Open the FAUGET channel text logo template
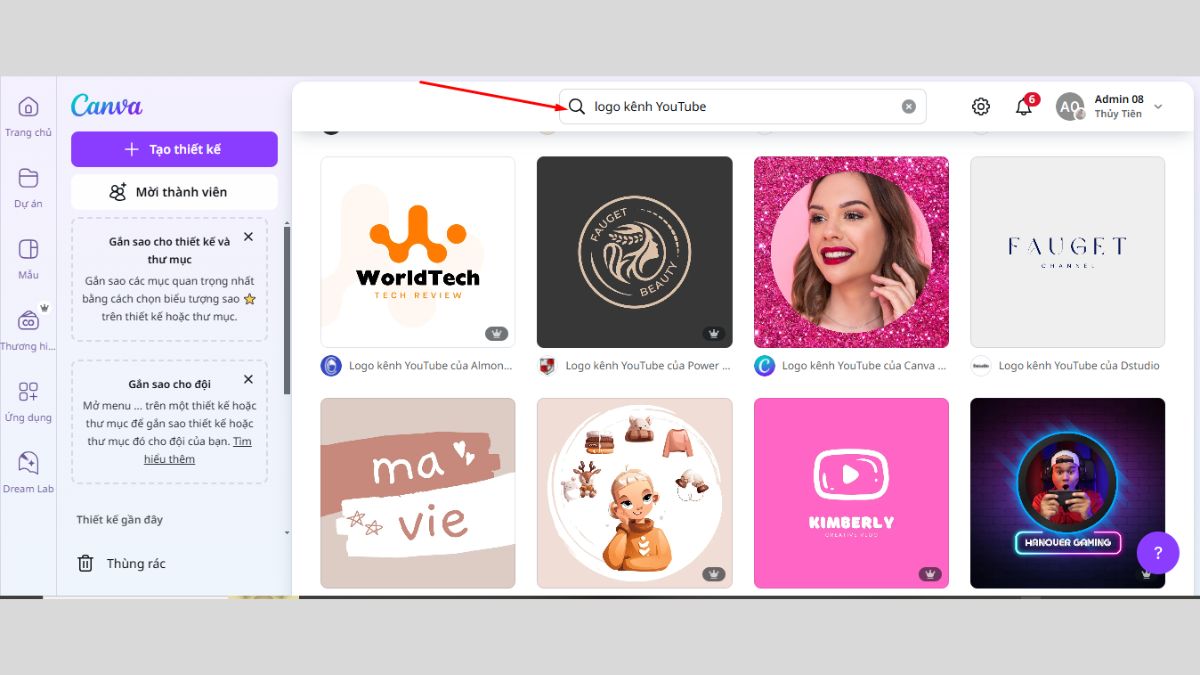1200x675 pixels. tap(1067, 252)
